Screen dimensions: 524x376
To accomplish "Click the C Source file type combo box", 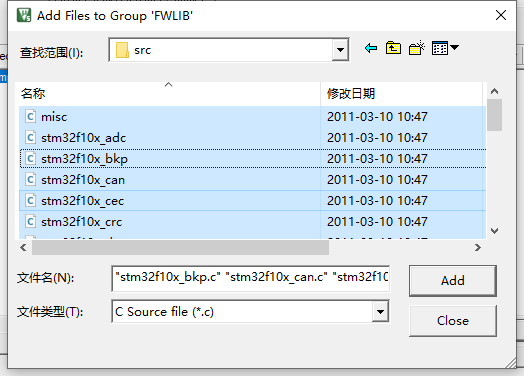I will tap(250, 312).
